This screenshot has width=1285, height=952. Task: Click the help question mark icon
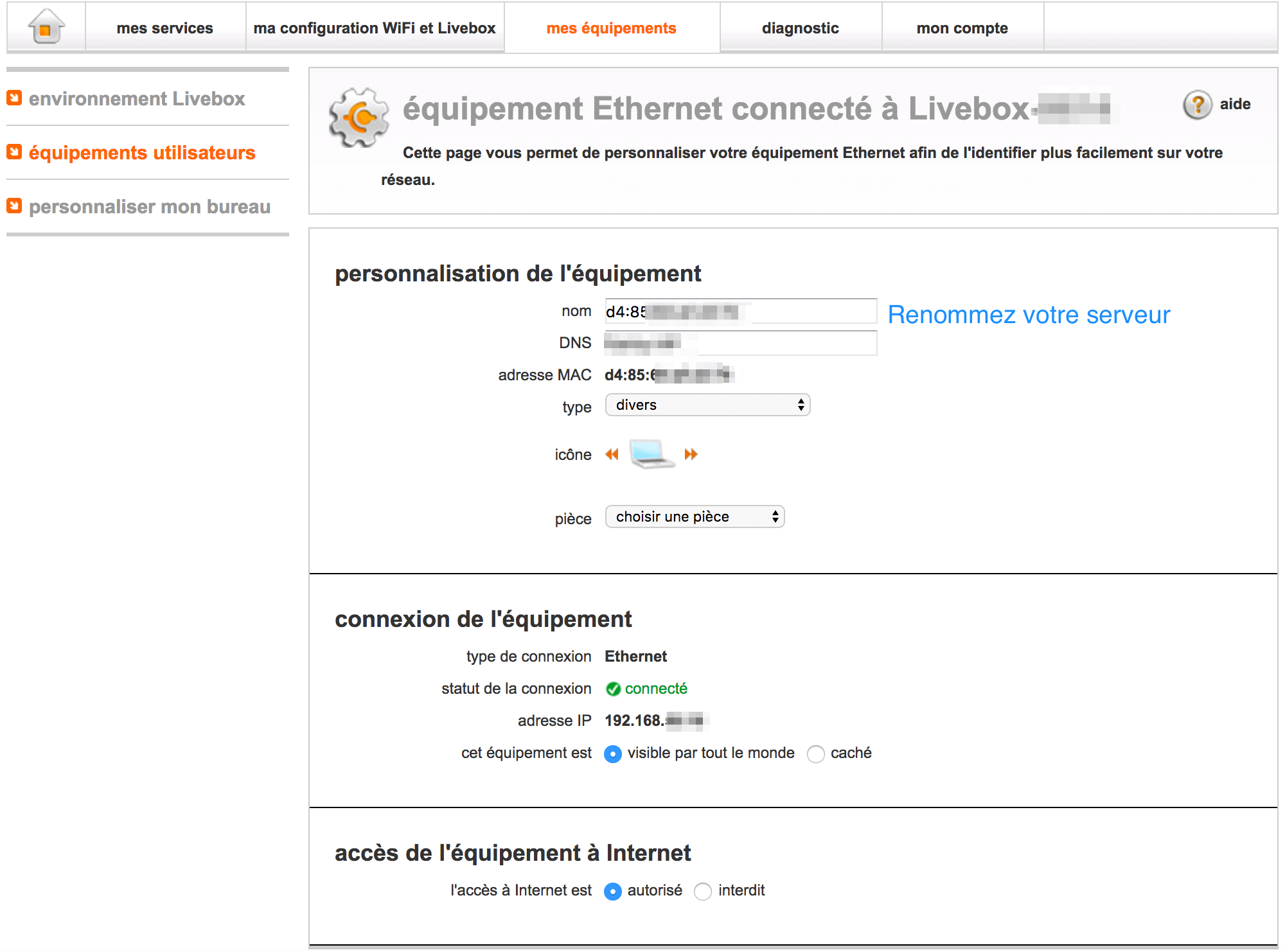(x=1197, y=104)
